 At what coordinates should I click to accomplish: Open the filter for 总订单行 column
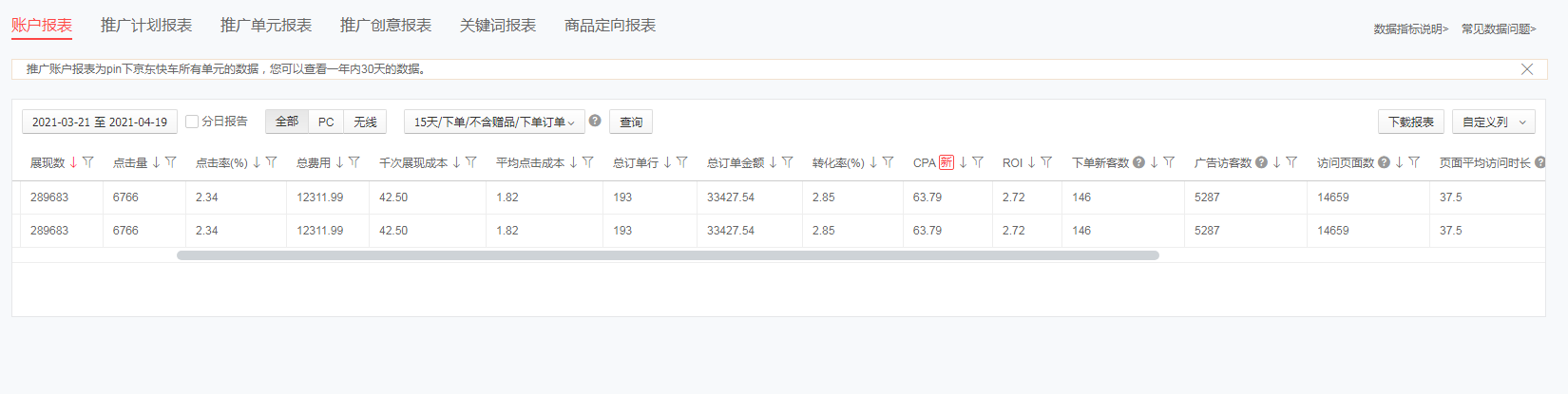[x=682, y=162]
